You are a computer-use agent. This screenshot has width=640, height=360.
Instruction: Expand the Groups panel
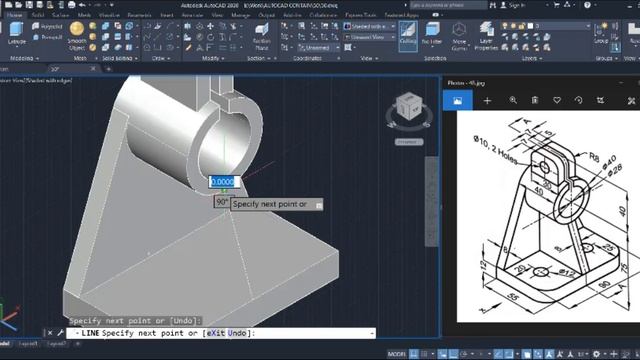[606, 58]
